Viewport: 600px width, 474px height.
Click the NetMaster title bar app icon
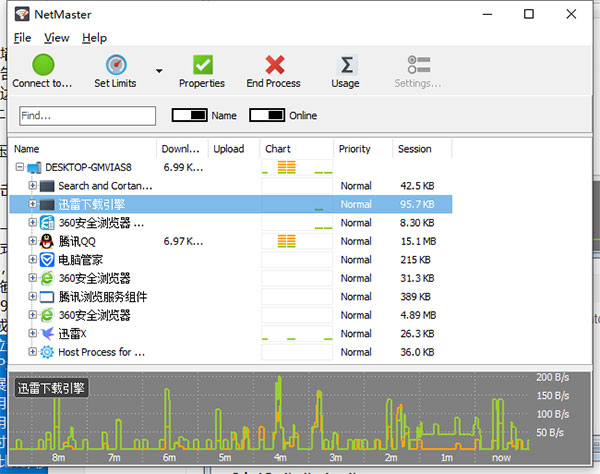[x=22, y=15]
